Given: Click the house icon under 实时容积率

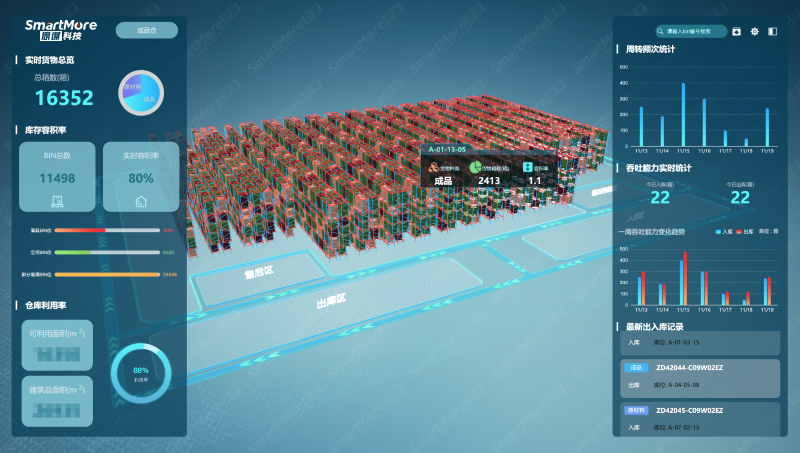Looking at the screenshot, I should [141, 201].
